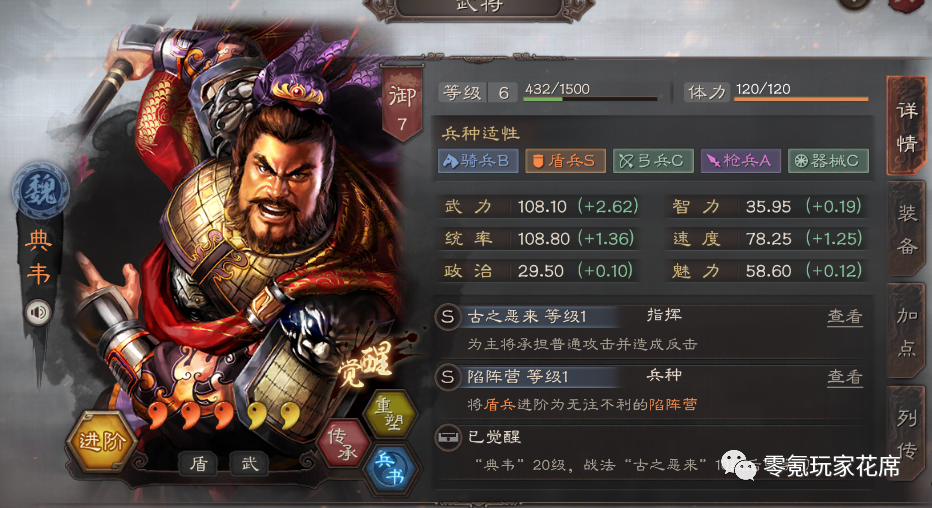Go to the 加点 attribute points tab

click(906, 331)
